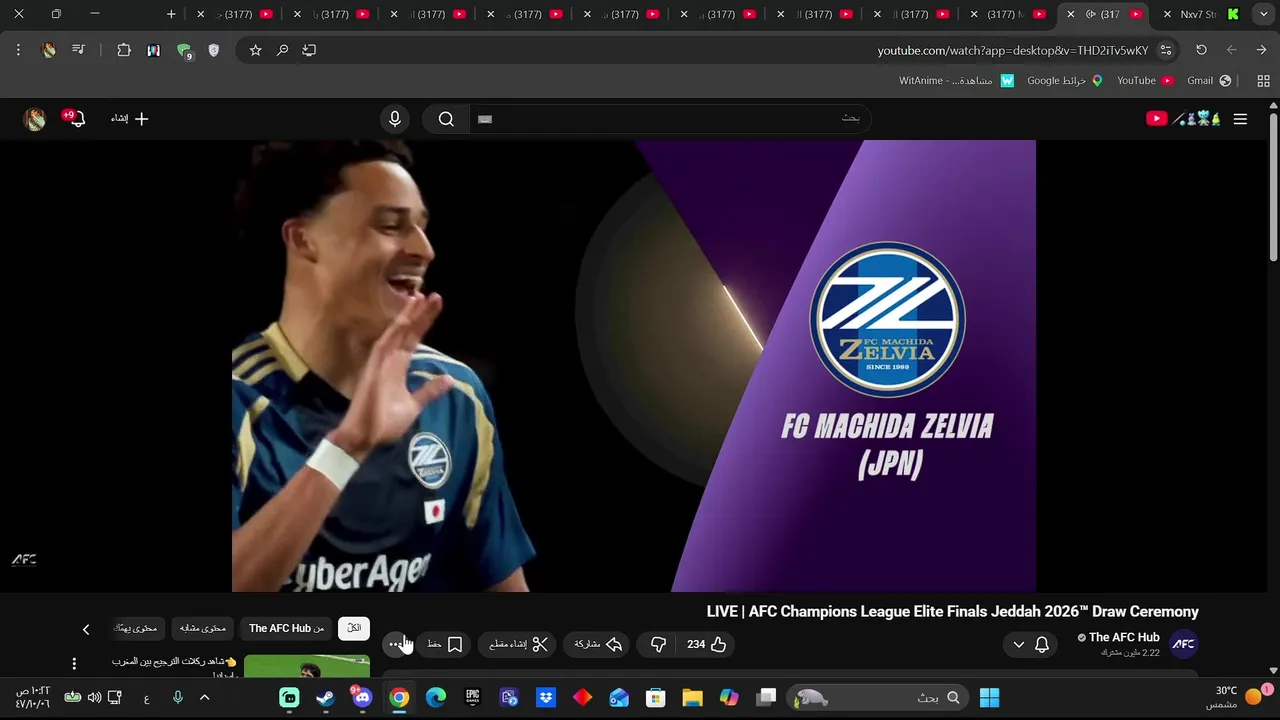Click the إنشاء create button
1280x720 pixels.
point(129,119)
